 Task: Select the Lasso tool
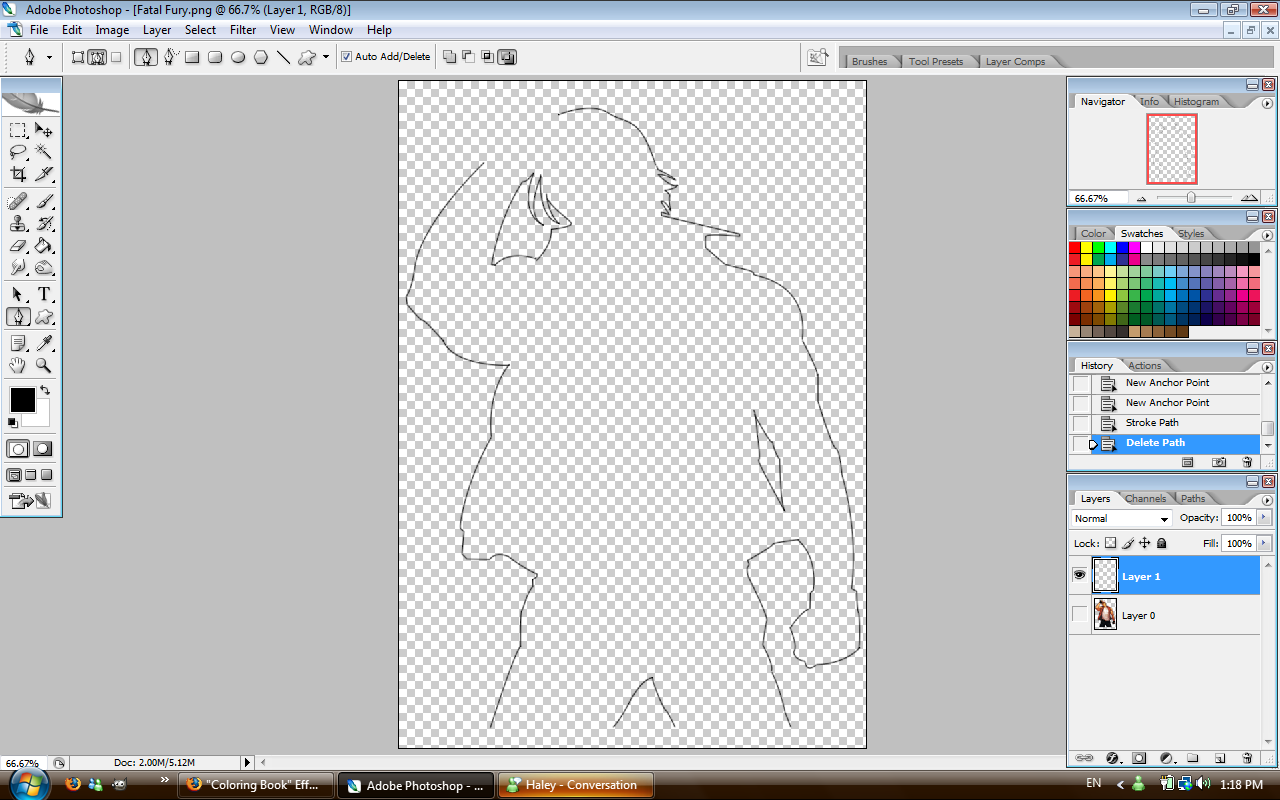17,151
